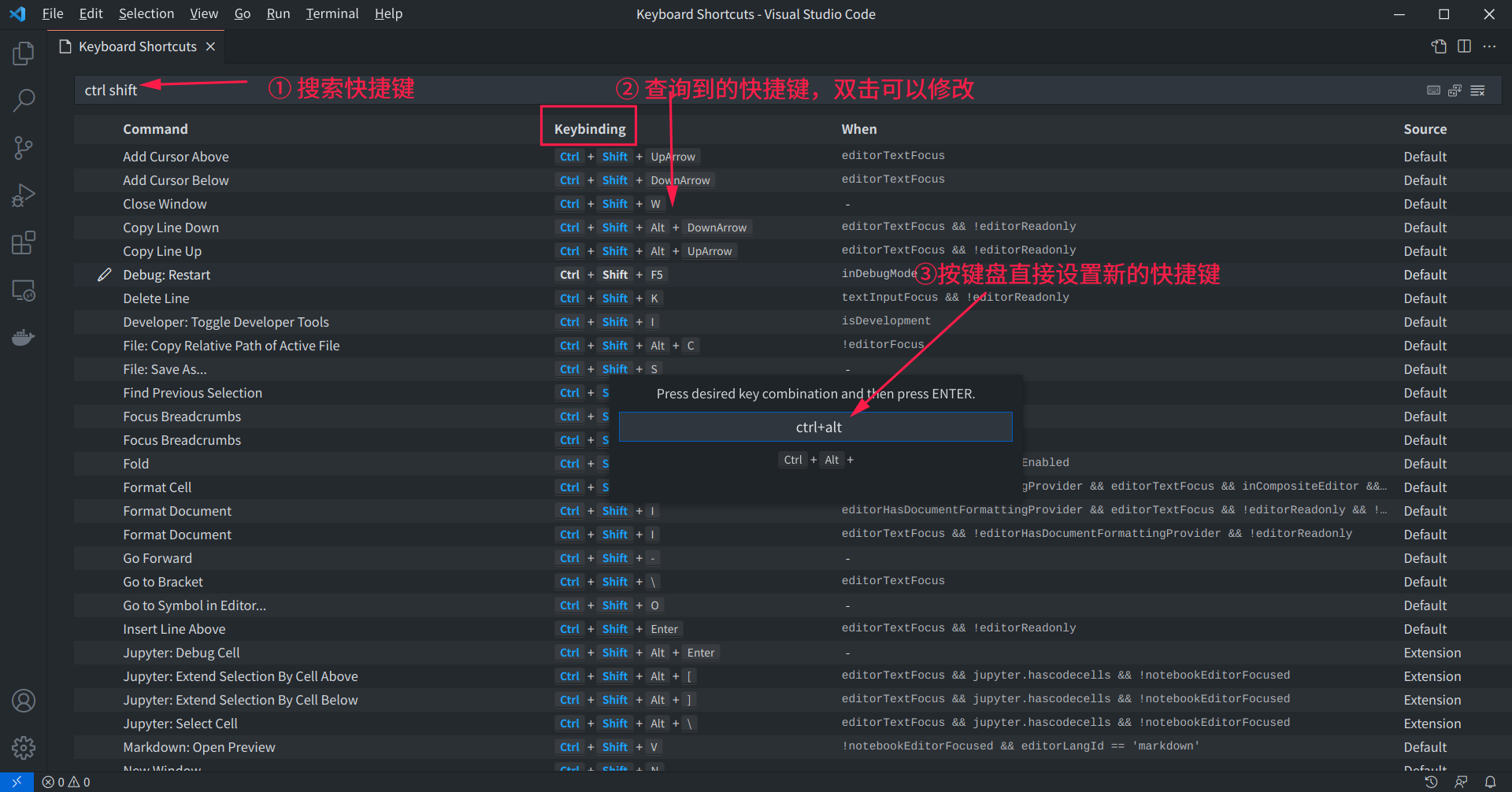Open the Terminal menu

tap(332, 14)
